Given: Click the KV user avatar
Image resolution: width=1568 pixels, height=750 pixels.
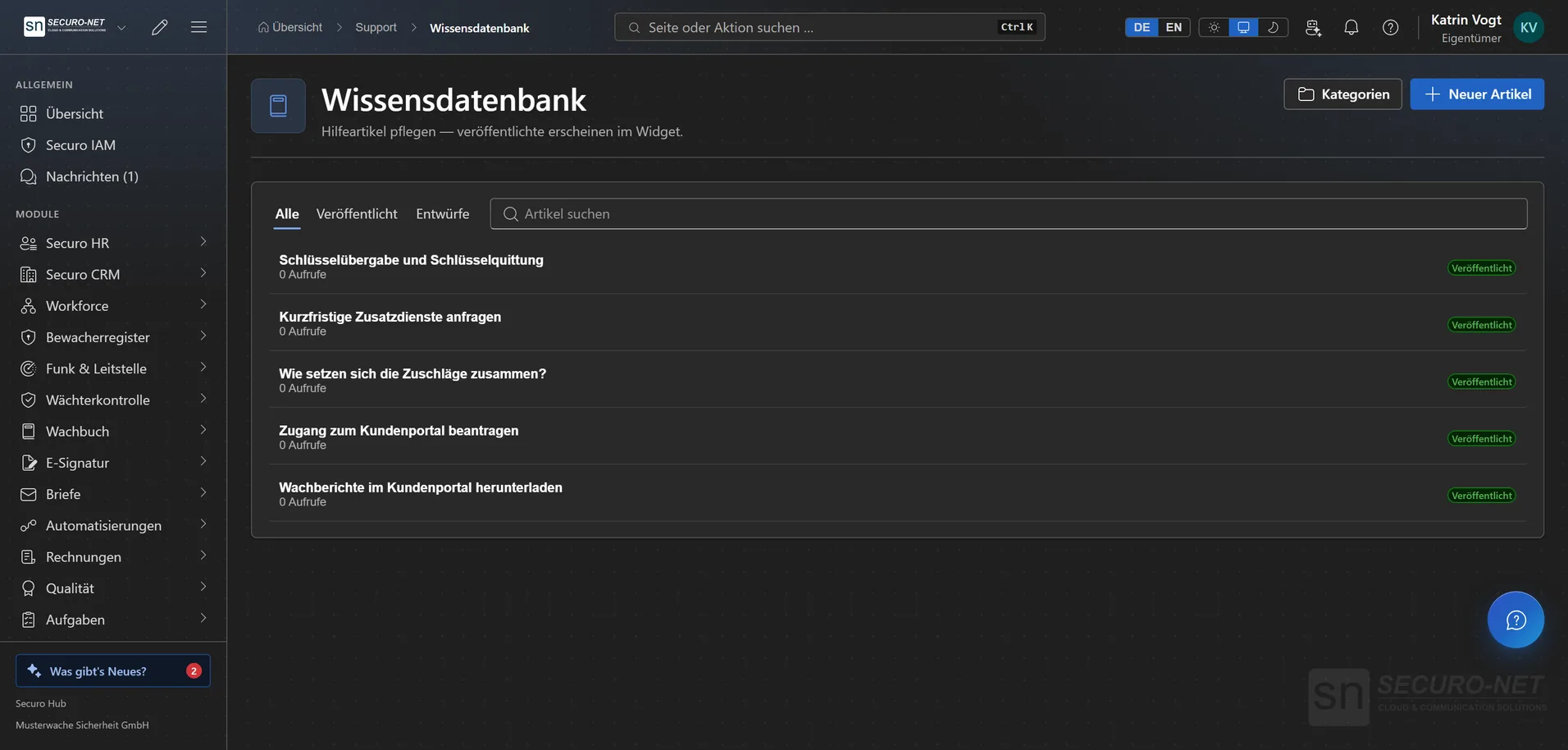Looking at the screenshot, I should 1529,27.
